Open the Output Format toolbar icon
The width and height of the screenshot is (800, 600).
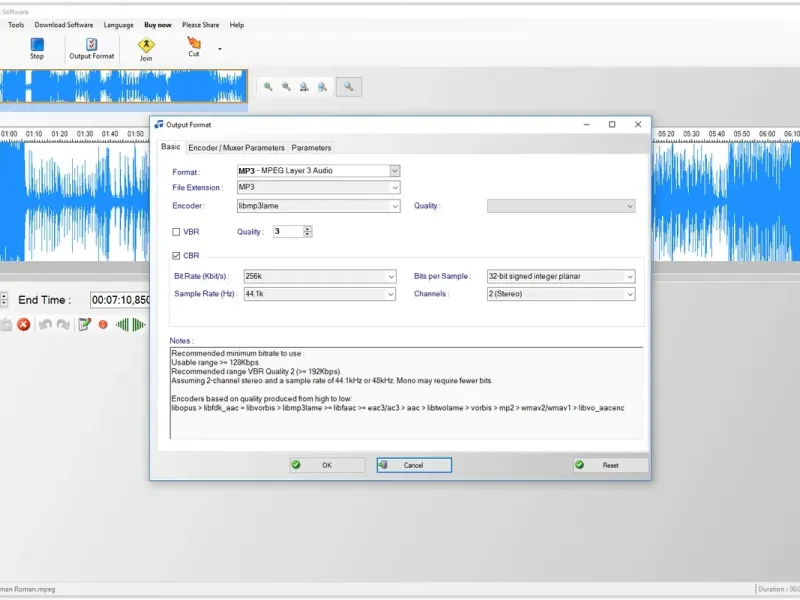91,45
